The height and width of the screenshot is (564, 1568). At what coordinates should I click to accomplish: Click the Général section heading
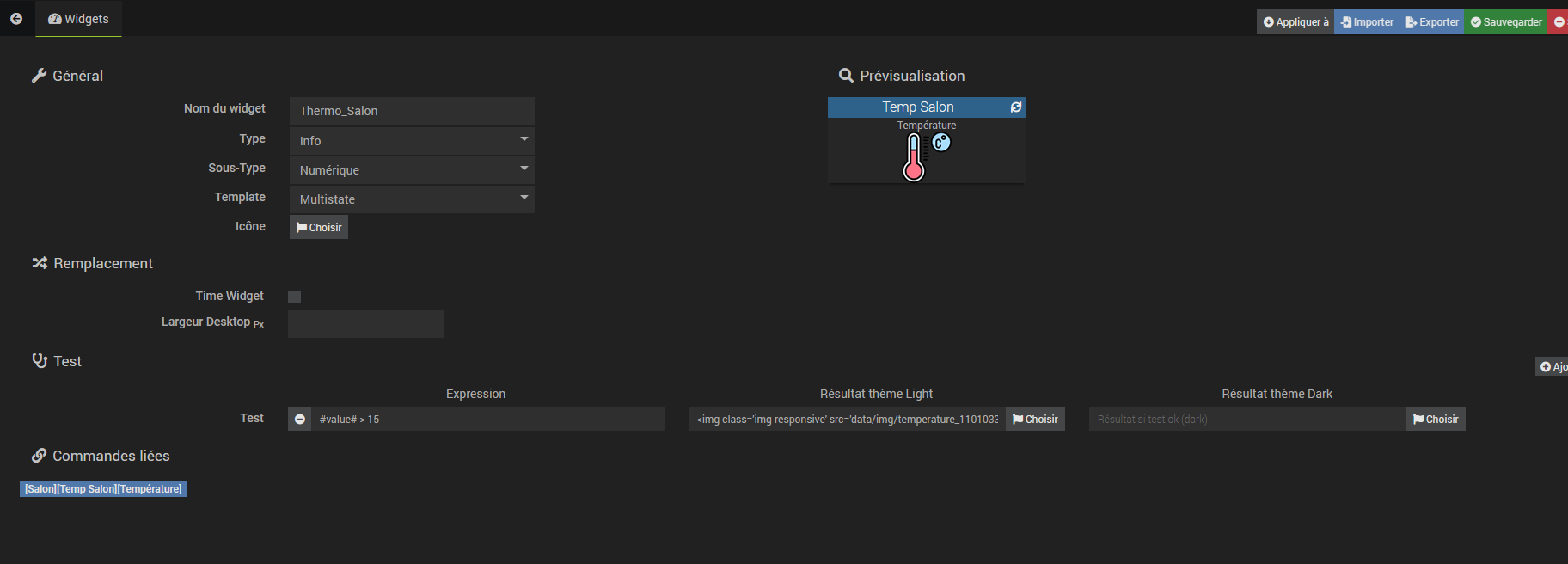coord(67,76)
